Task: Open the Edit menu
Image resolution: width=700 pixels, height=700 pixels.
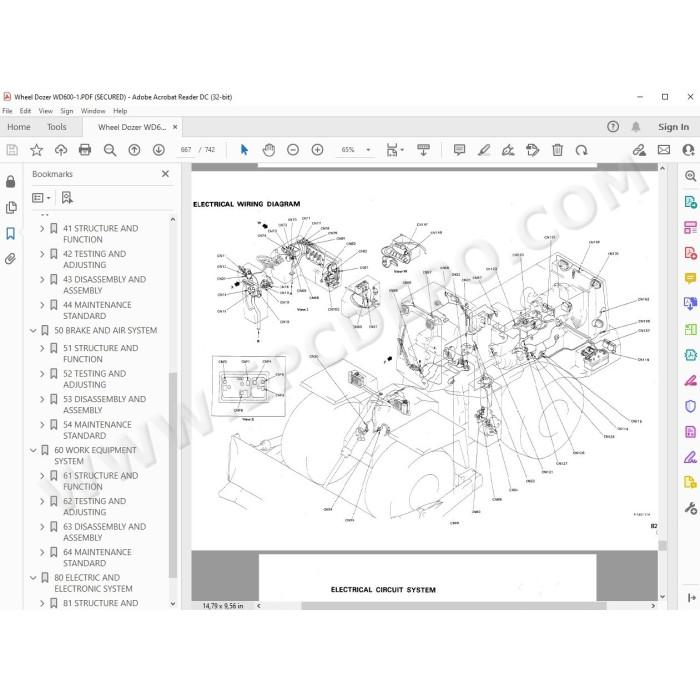Action: click(25, 111)
